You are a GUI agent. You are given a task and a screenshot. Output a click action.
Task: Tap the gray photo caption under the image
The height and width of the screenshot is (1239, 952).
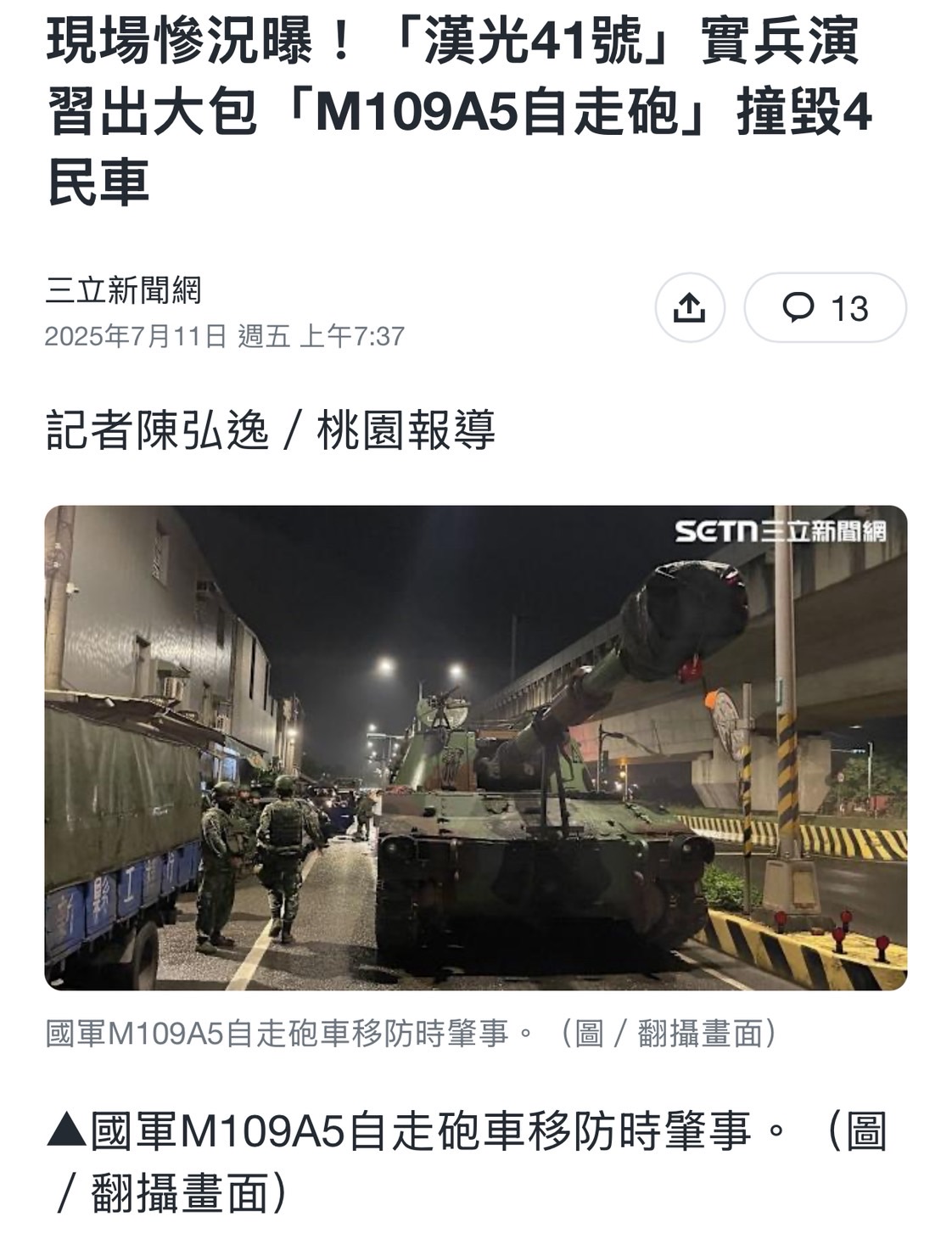tap(412, 1033)
